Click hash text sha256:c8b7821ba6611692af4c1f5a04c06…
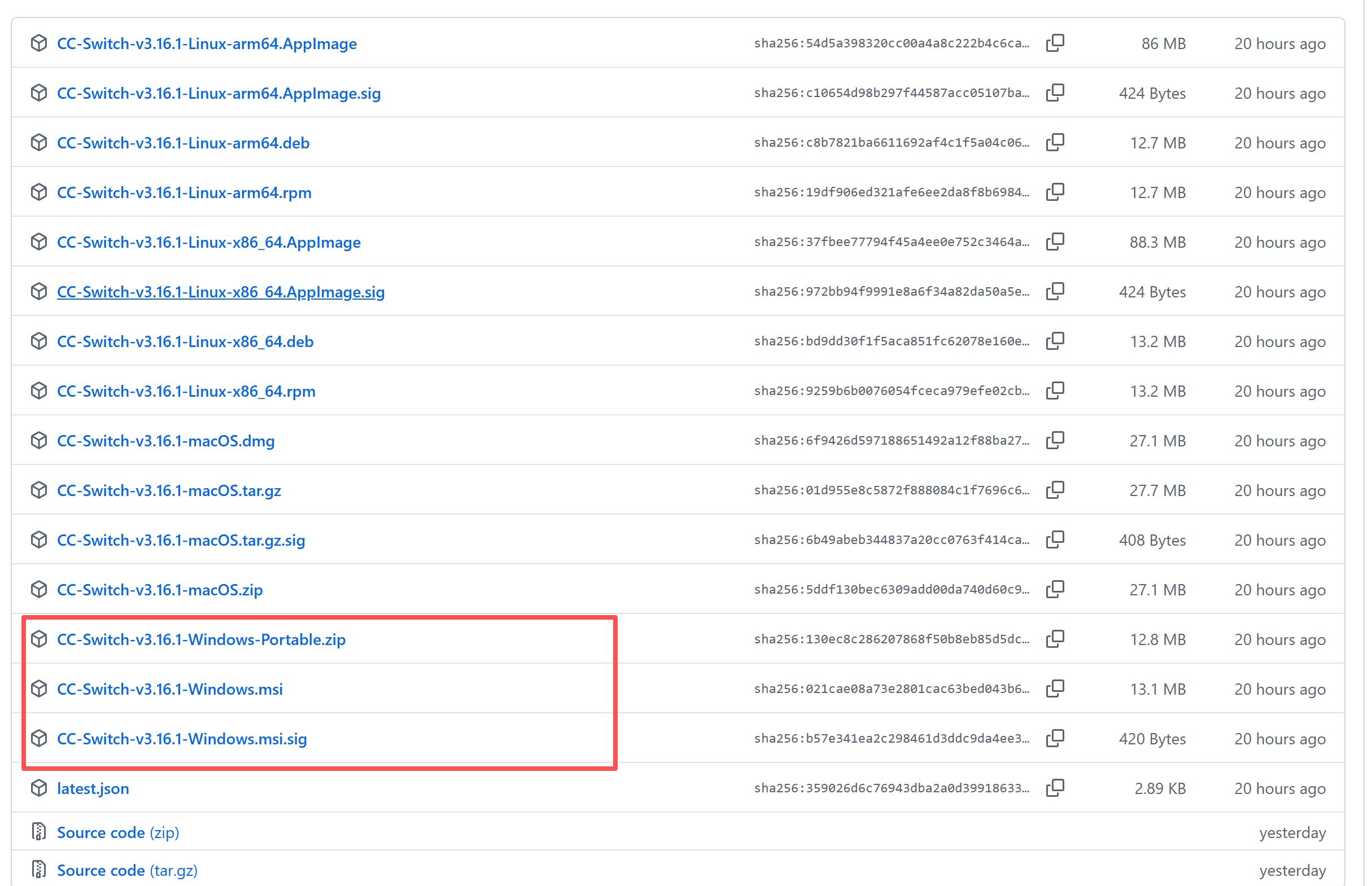This screenshot has width=1372, height=886. [892, 142]
